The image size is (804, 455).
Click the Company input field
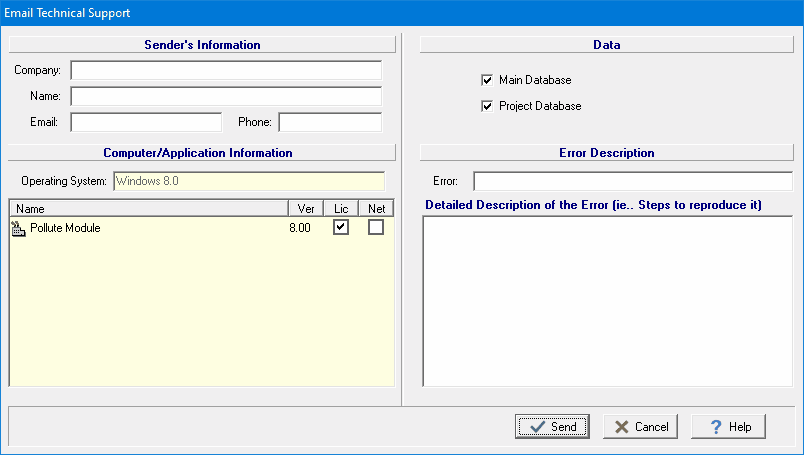[226, 70]
